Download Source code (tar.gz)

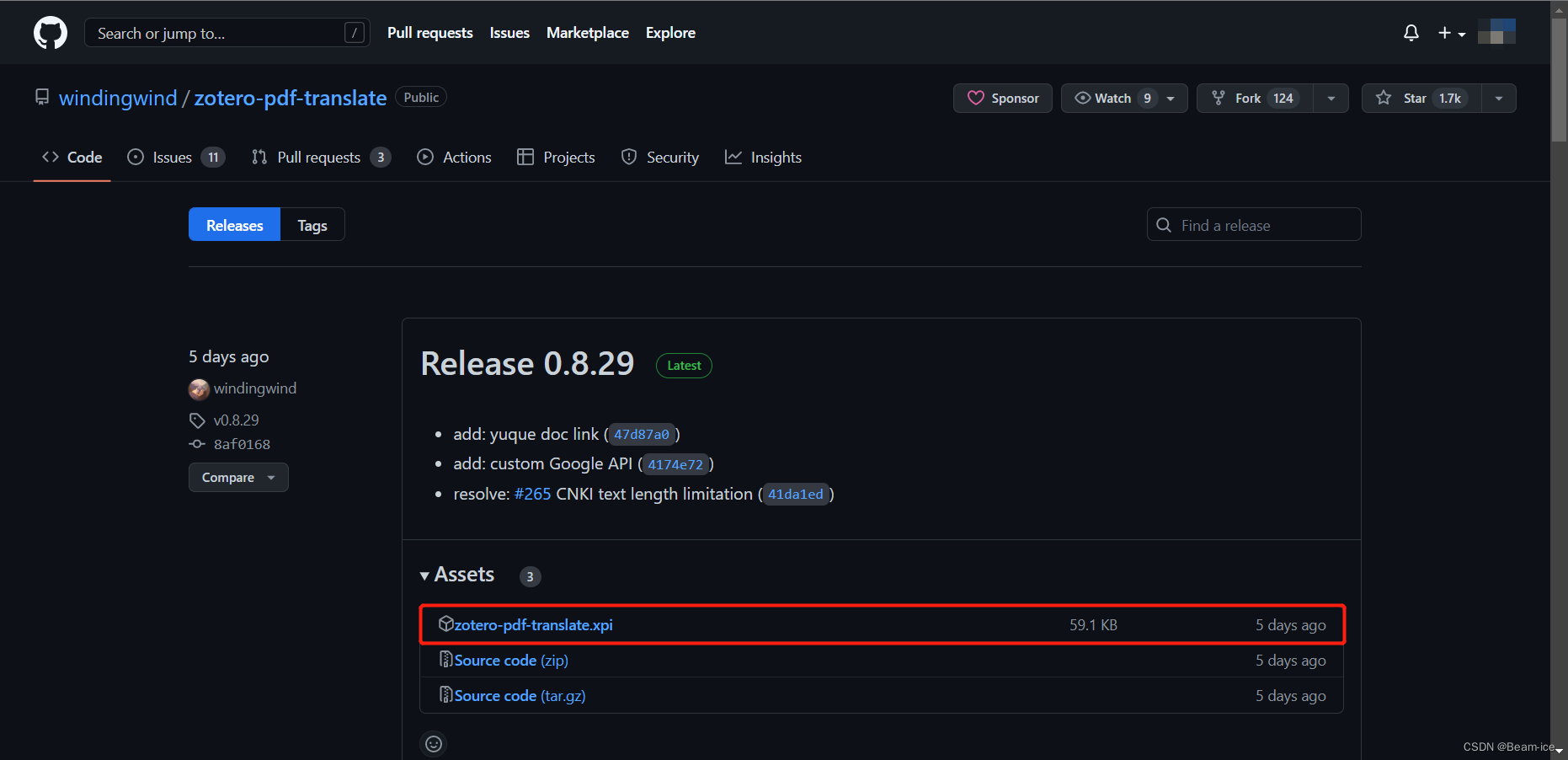coord(520,696)
